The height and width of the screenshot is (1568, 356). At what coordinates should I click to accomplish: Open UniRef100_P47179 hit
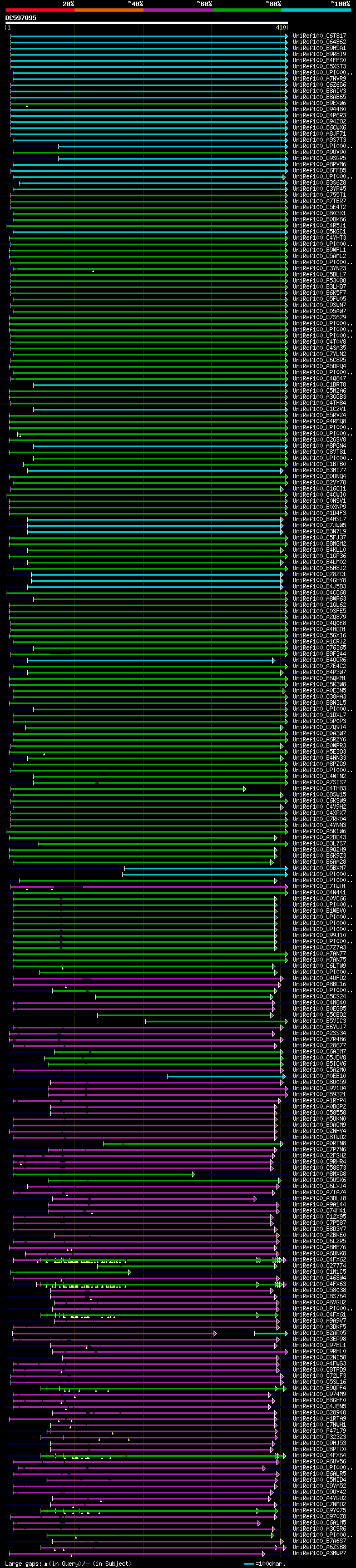[x=319, y=1431]
